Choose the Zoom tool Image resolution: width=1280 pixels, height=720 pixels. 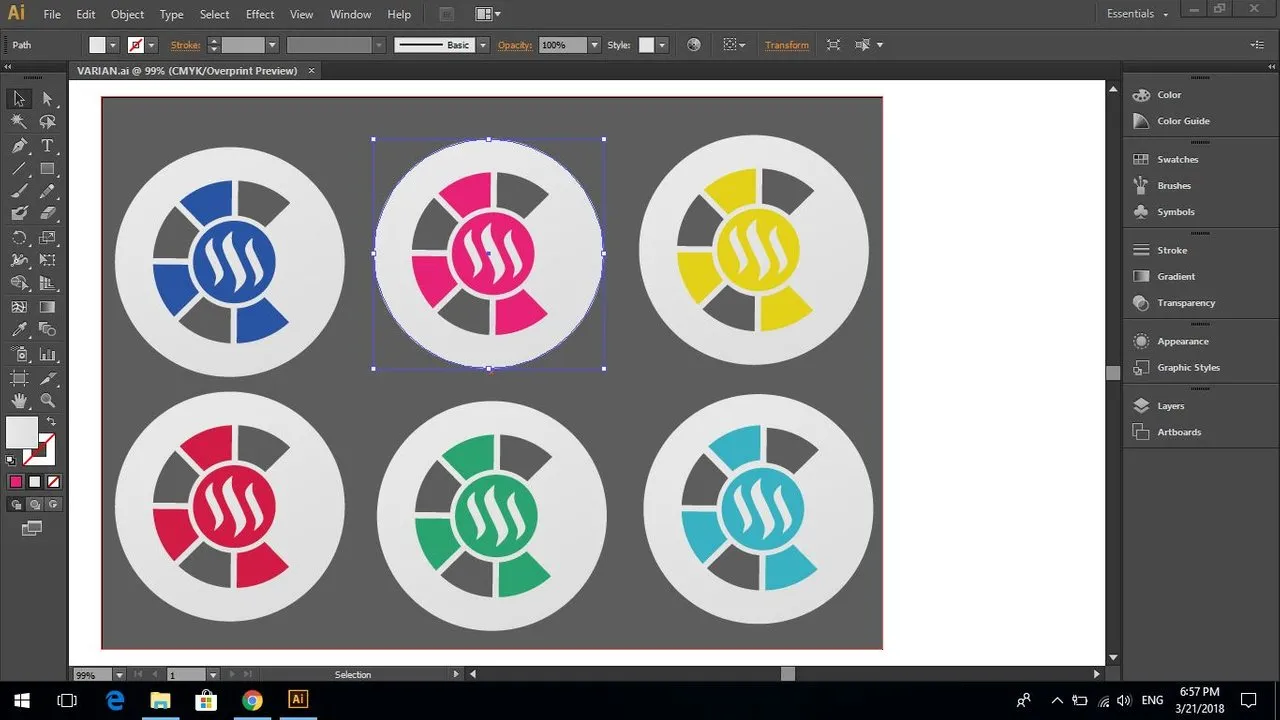(47, 401)
